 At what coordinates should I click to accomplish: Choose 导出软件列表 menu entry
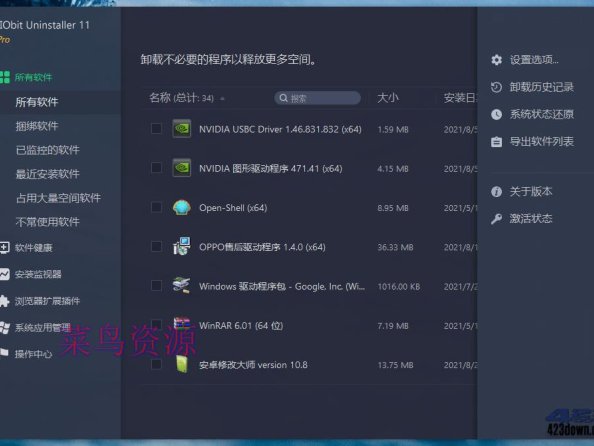(x=541, y=142)
